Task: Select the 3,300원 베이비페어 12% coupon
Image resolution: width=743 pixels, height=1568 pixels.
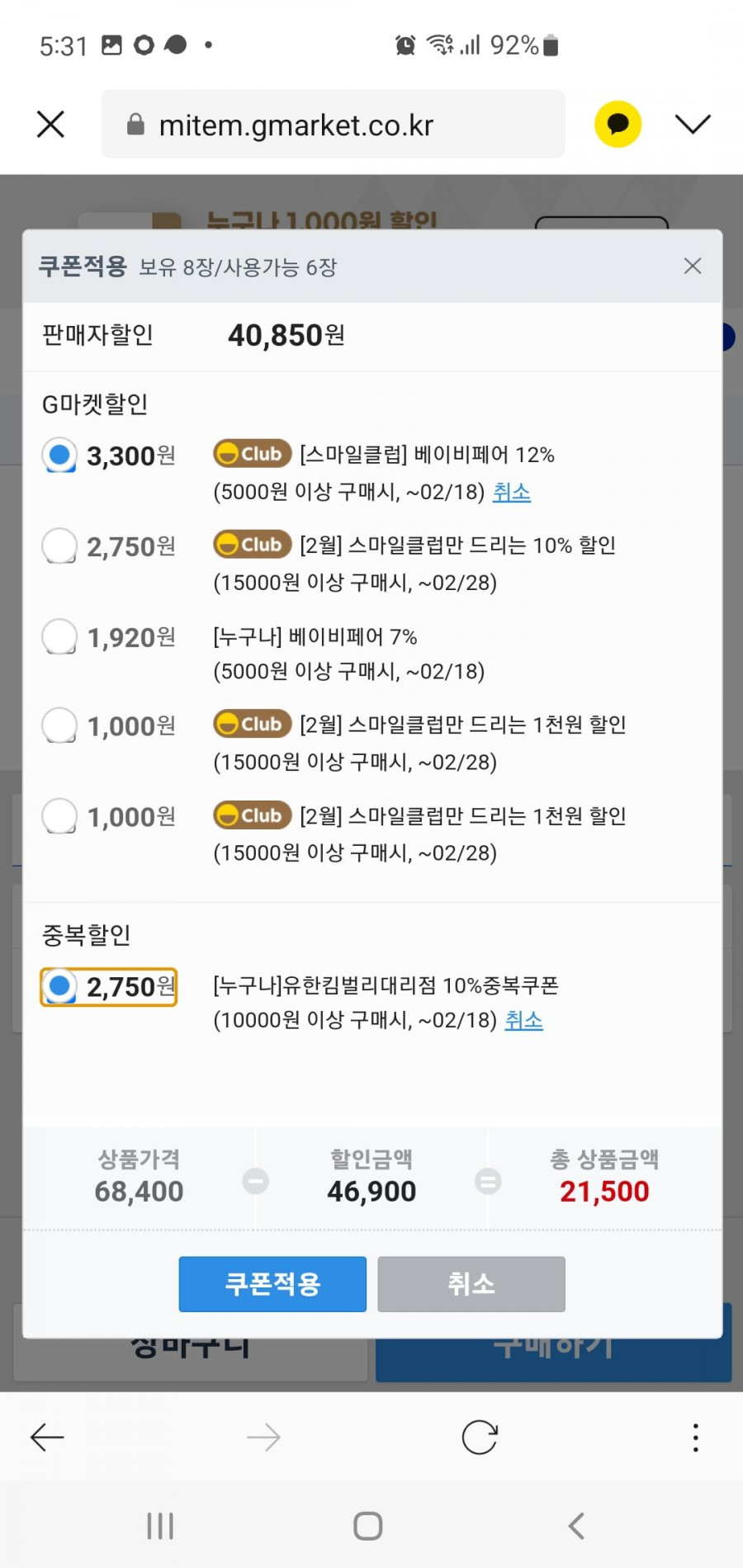Action: (59, 455)
